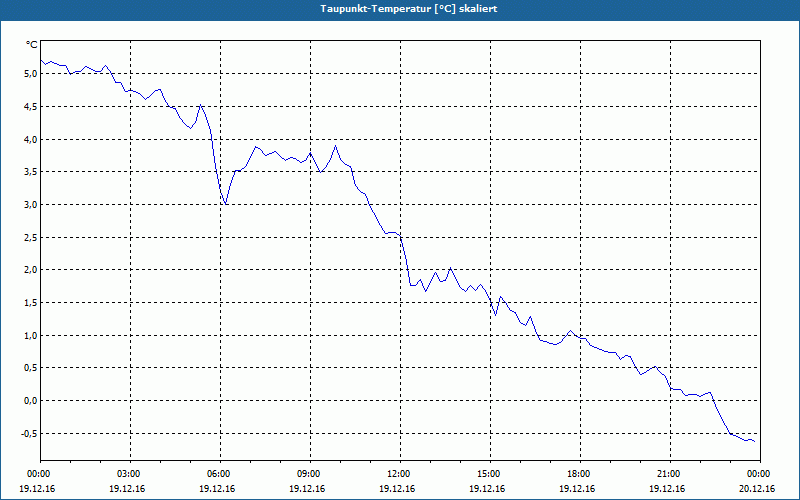The image size is (800, 500).
Task: Click the '19.12.16' date under '18:00'
Action: 577,489
